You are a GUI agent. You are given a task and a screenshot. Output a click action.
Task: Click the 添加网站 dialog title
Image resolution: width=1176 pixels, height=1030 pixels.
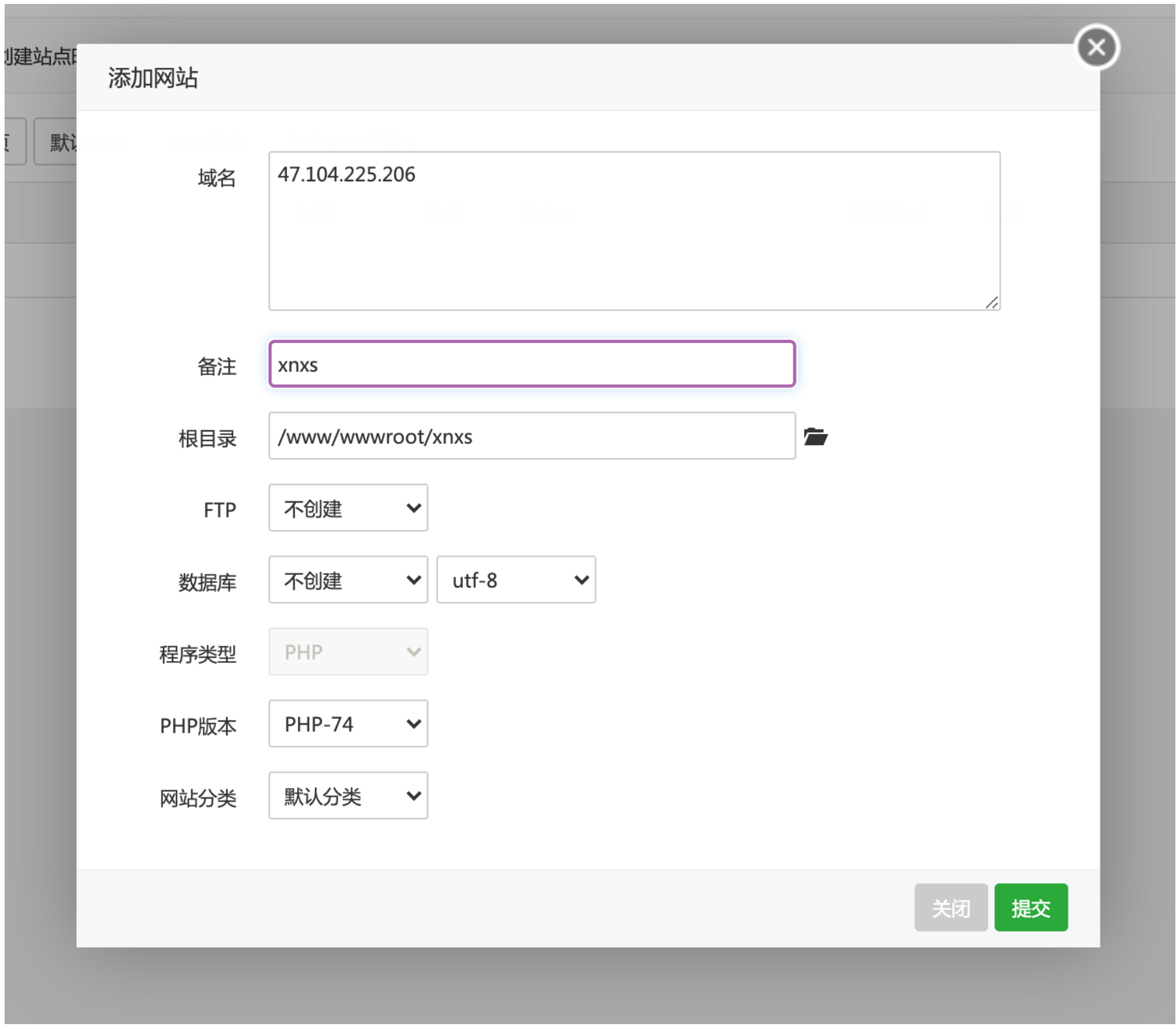153,78
